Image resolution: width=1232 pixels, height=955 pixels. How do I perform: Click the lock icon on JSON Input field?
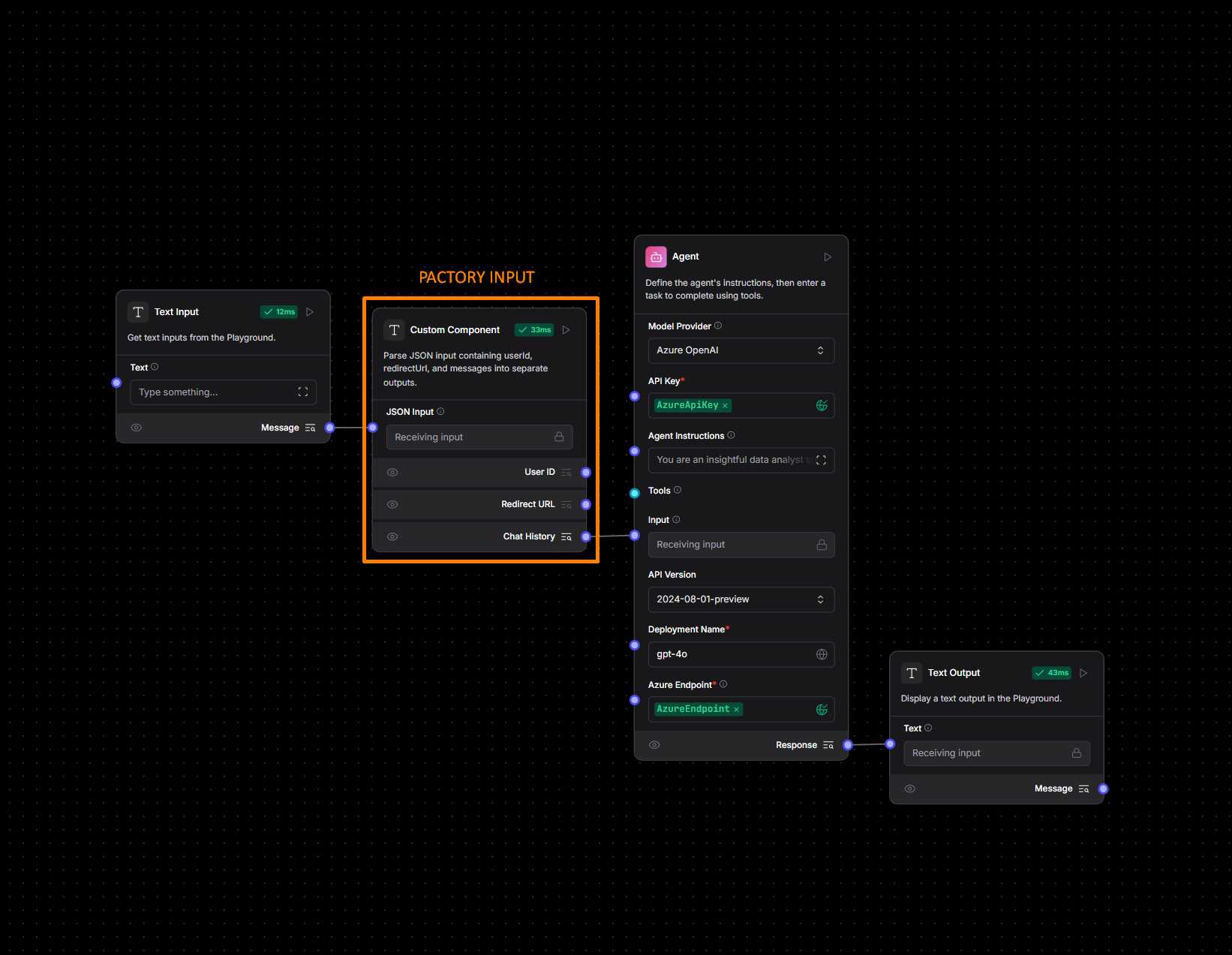click(x=559, y=437)
